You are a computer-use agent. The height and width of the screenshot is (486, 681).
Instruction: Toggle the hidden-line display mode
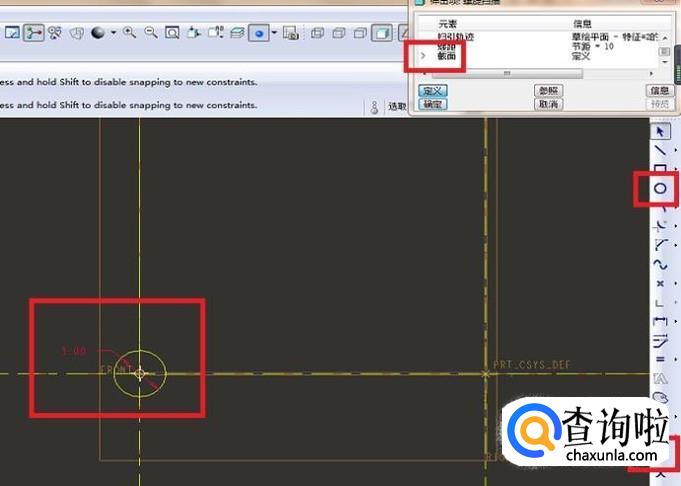338,34
